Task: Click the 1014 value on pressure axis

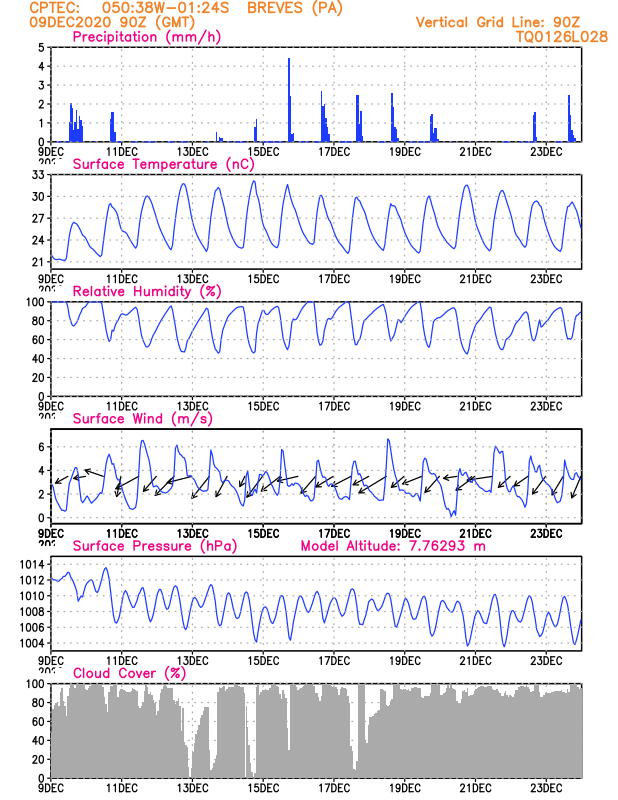Action: point(32,564)
